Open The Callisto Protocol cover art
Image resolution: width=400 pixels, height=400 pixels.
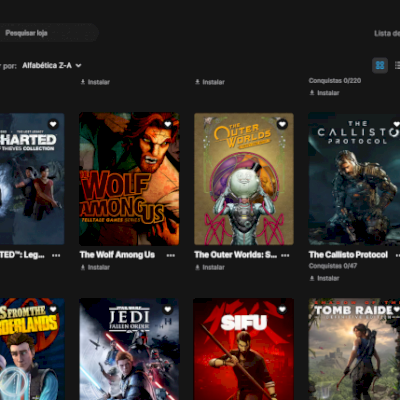354,179
